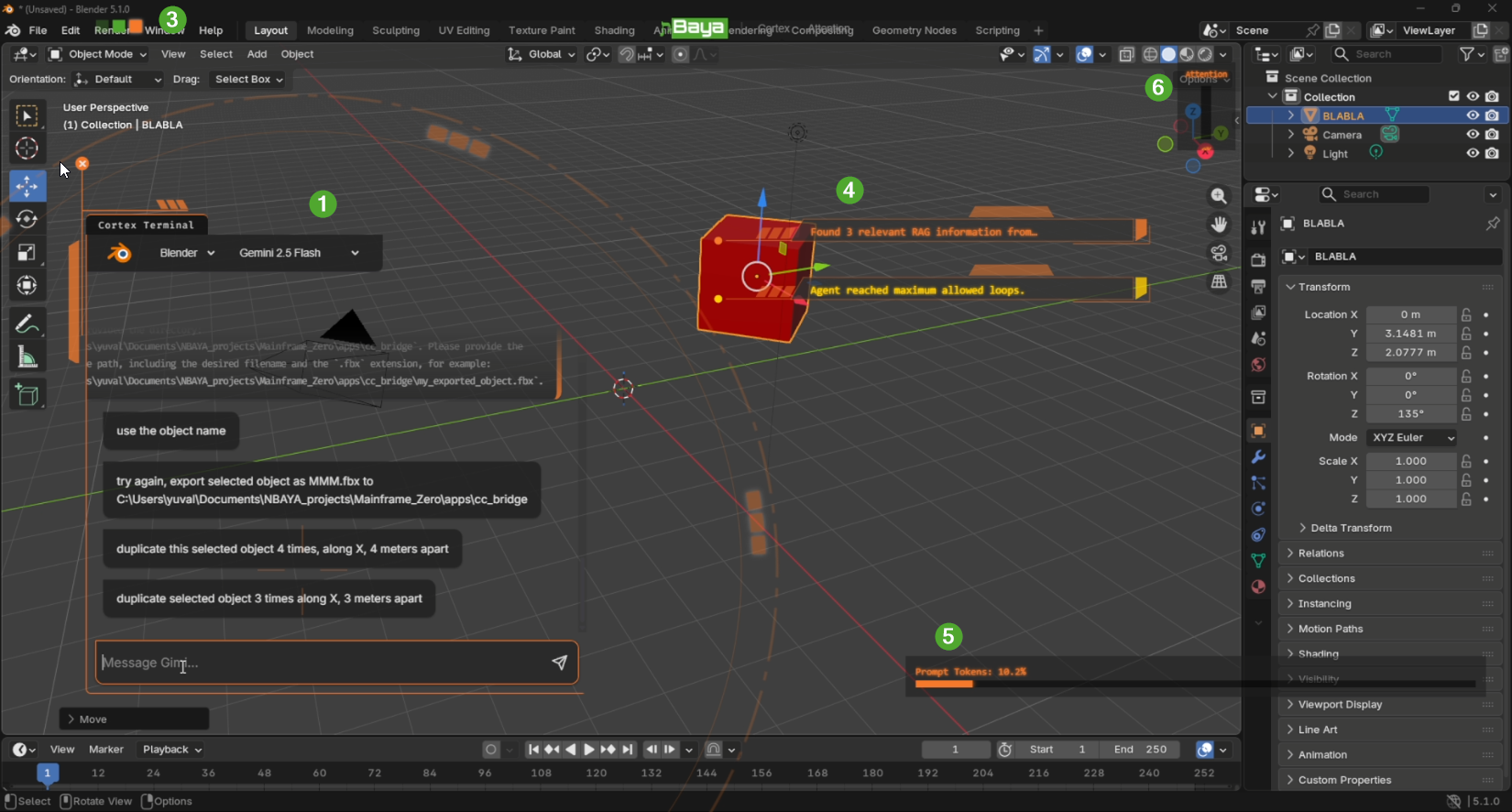Activate the Move tool
This screenshot has height=812, width=1512.
27,186
